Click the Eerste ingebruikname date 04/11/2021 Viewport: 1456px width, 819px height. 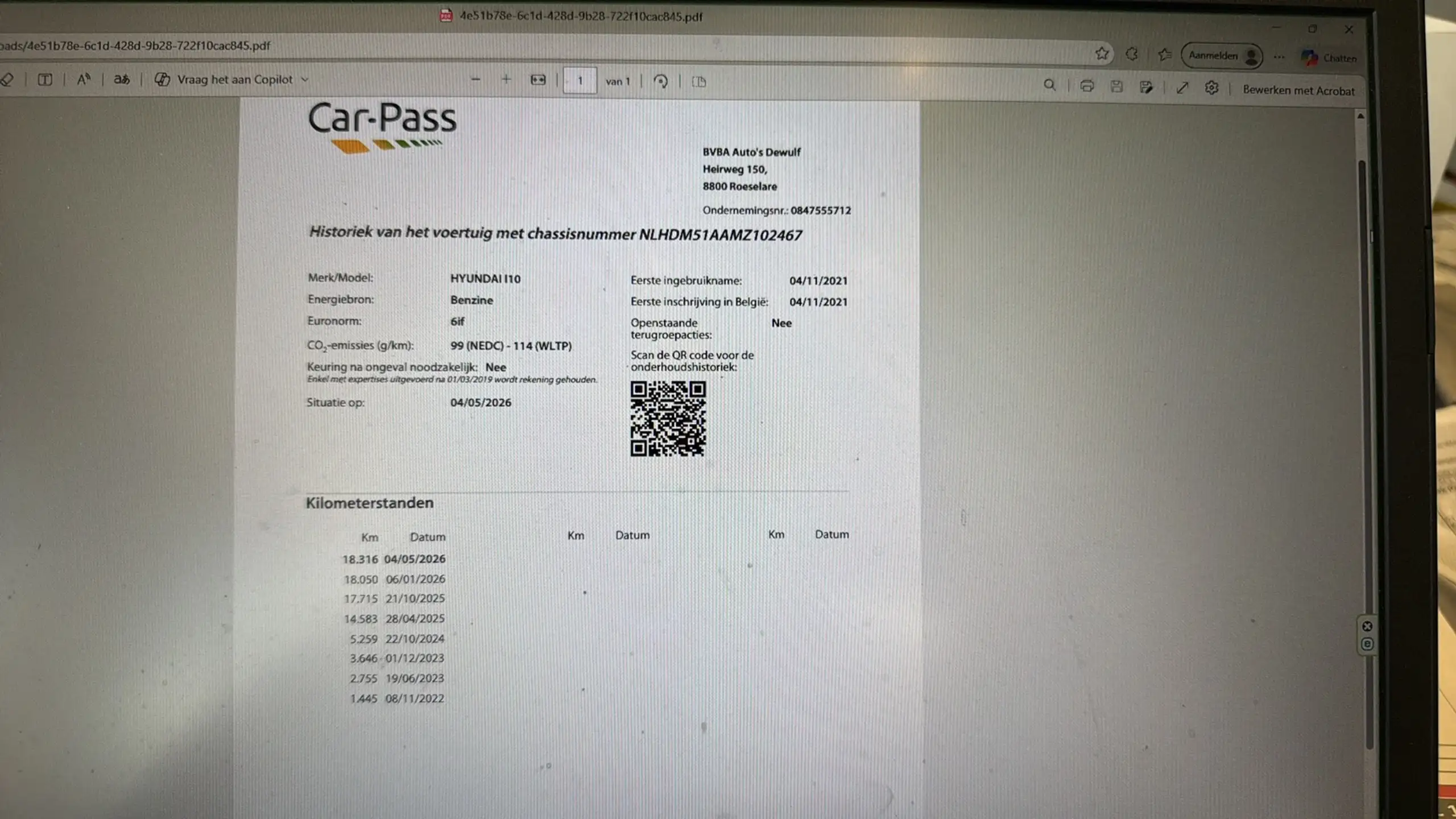click(x=818, y=281)
